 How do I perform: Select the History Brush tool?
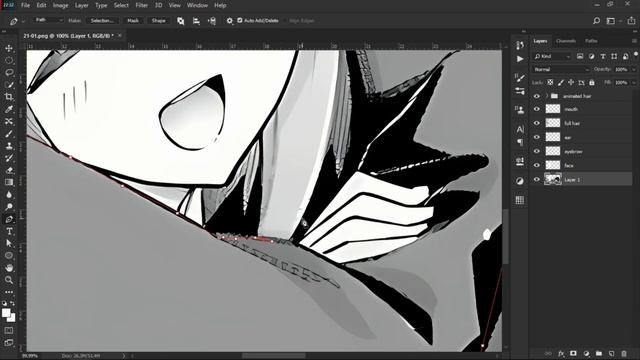click(x=9, y=158)
